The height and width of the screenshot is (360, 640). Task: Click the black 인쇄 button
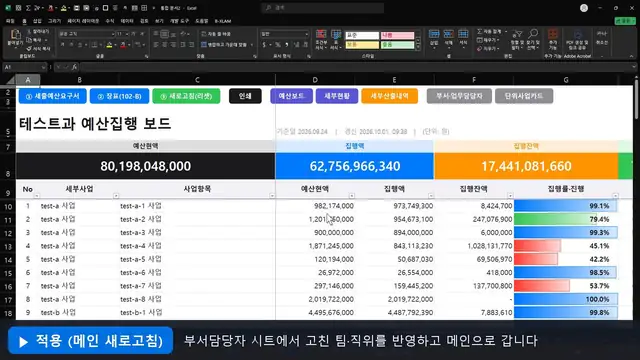point(245,96)
